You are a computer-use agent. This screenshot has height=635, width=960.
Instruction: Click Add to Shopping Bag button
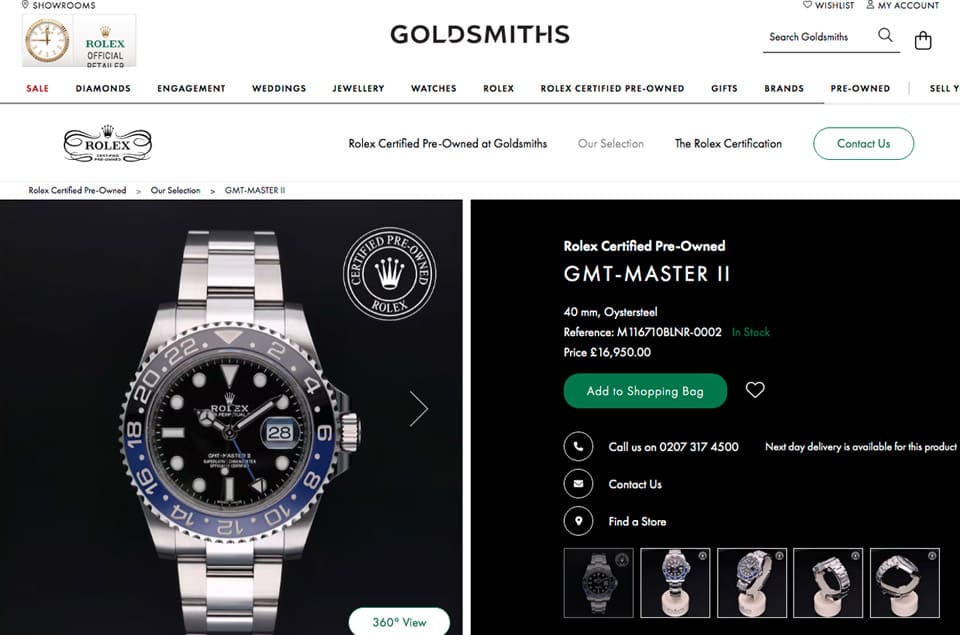[x=645, y=391]
